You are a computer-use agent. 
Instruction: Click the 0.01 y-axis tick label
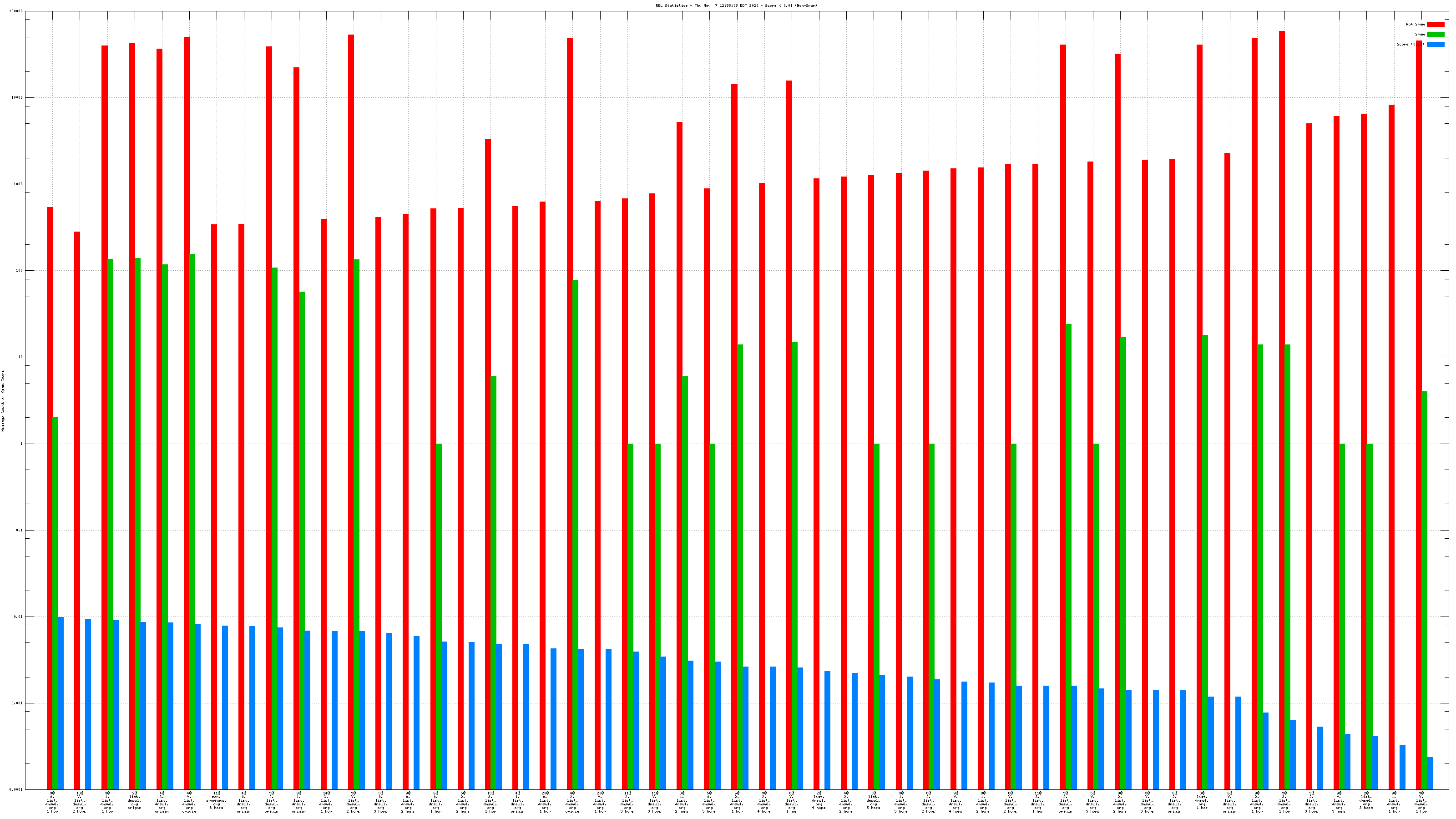[x=19, y=617]
